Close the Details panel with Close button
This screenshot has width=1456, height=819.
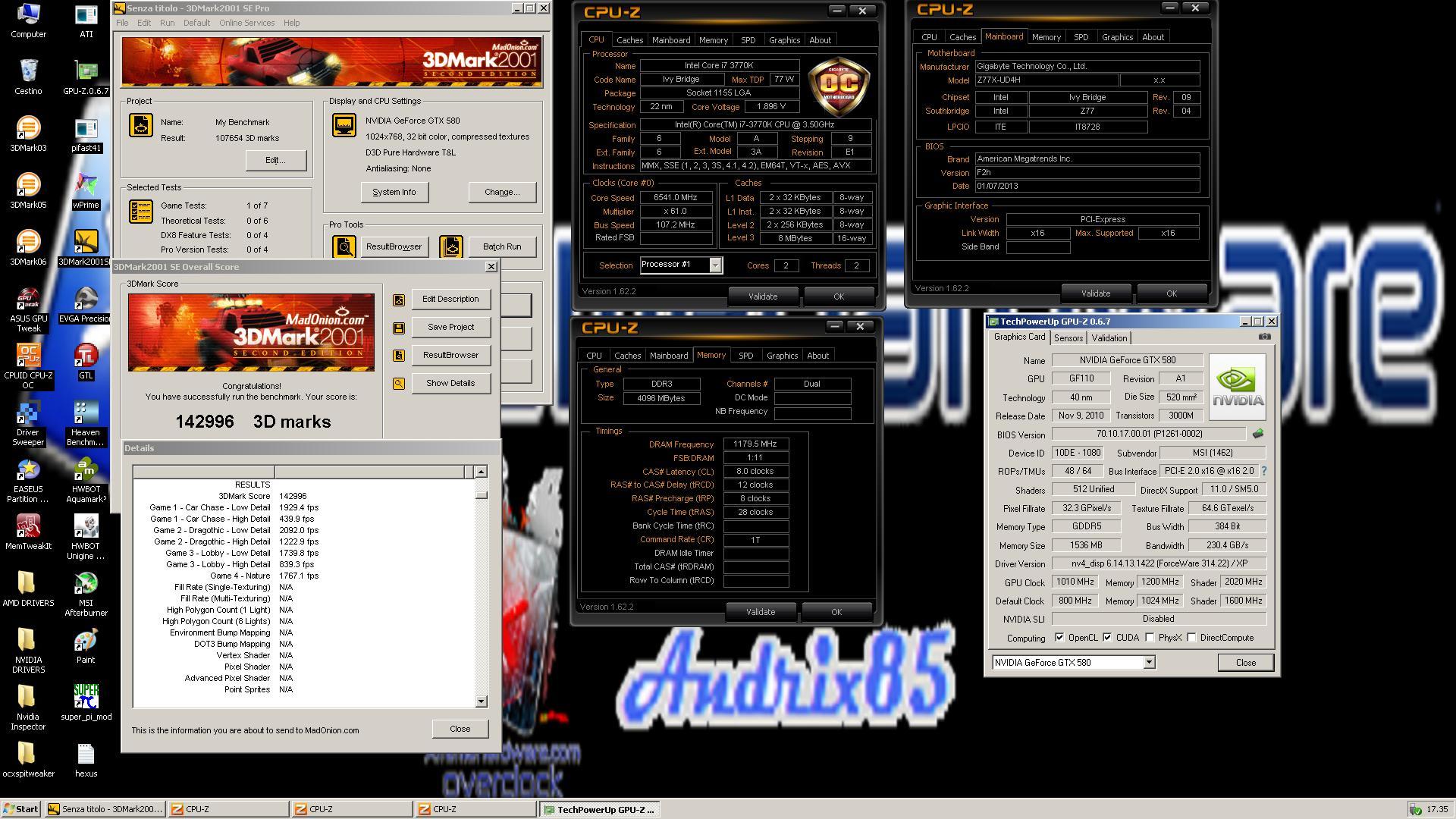pyautogui.click(x=460, y=729)
